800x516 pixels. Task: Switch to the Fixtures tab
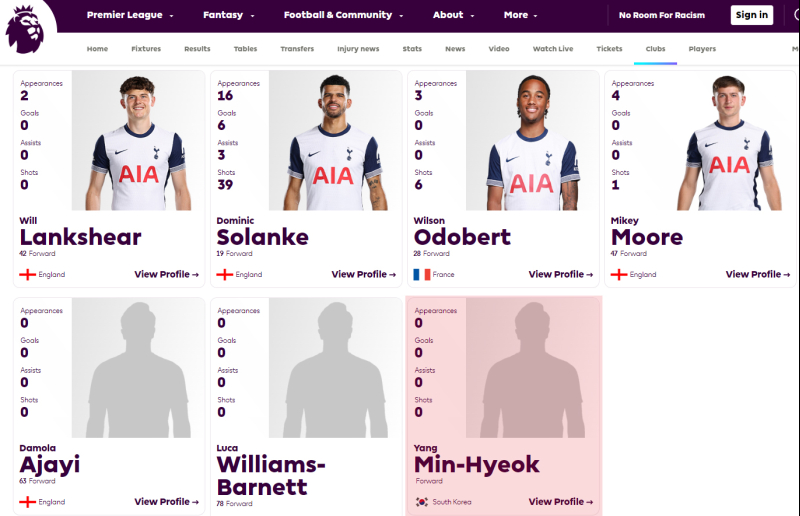pyautogui.click(x=146, y=49)
